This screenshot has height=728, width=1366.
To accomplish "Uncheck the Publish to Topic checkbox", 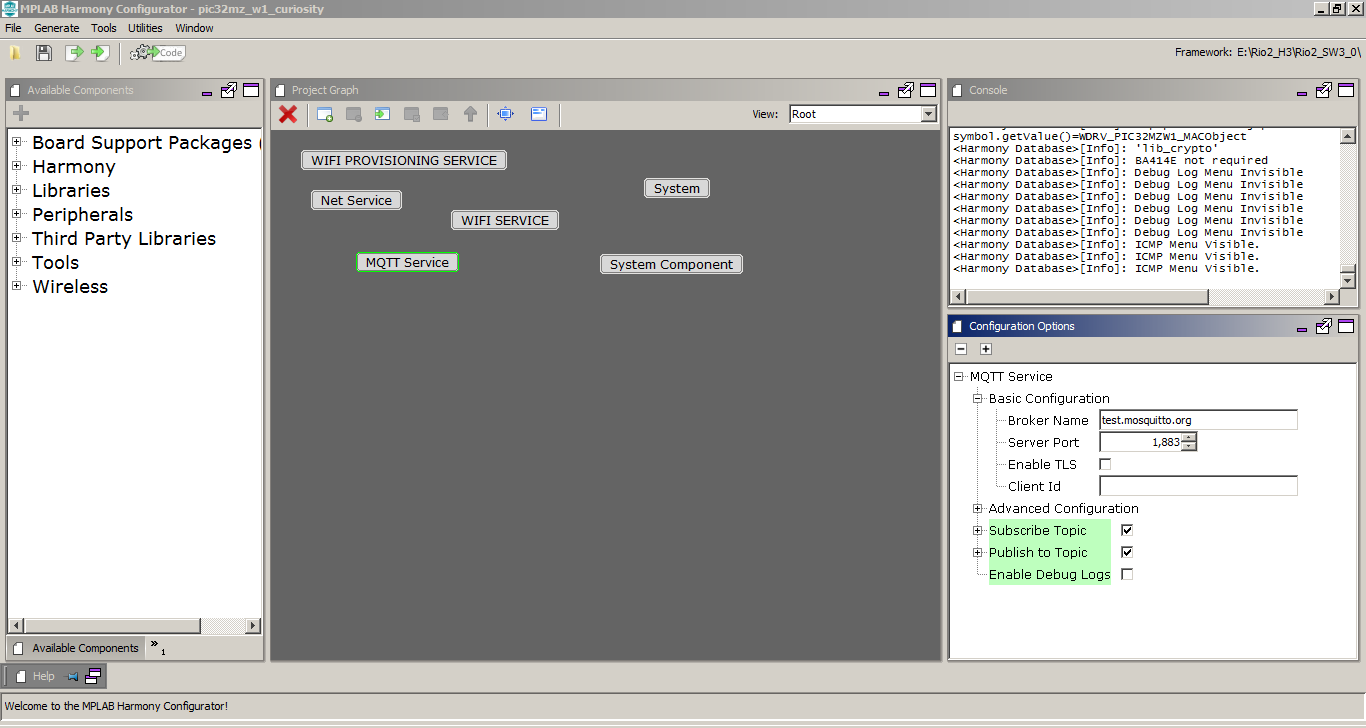I will tap(1127, 552).
